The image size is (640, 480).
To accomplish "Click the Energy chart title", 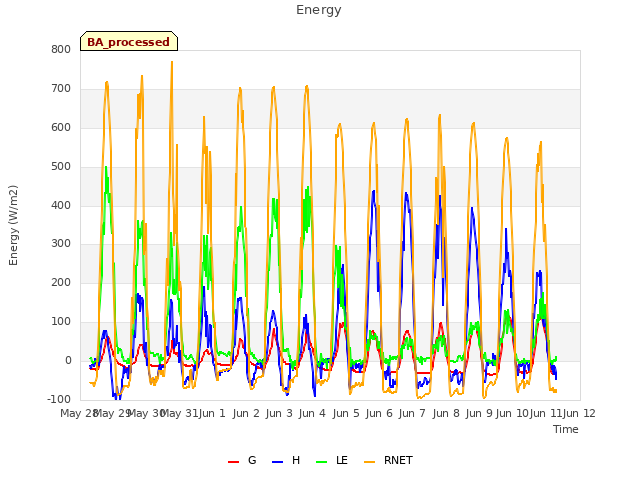I will tap(319, 10).
